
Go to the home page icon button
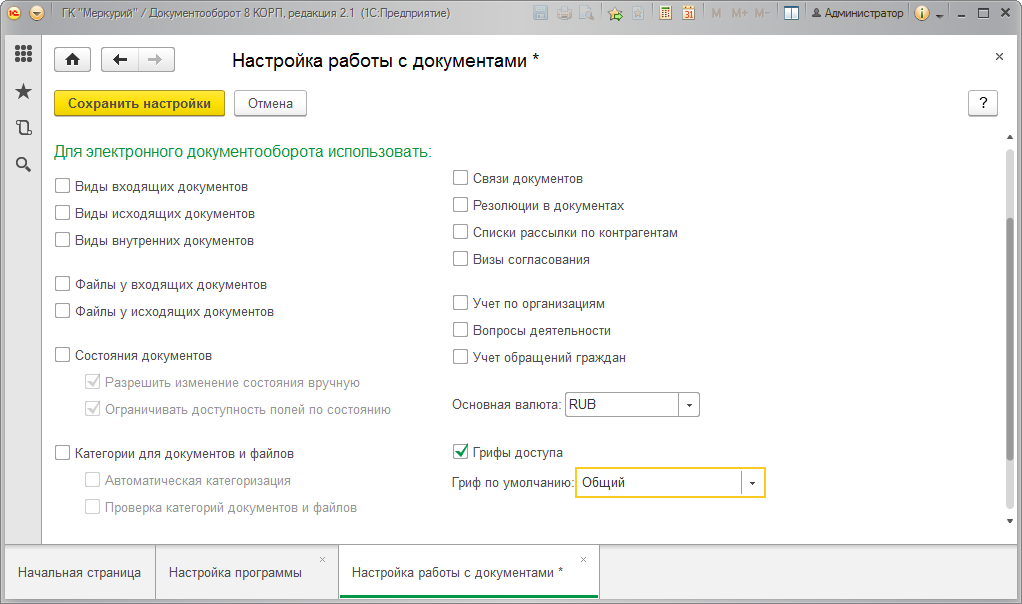coord(72,60)
